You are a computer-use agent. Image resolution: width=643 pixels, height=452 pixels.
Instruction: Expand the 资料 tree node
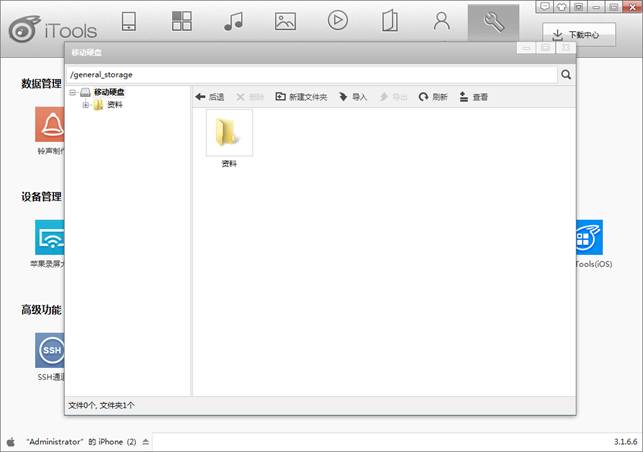point(86,105)
